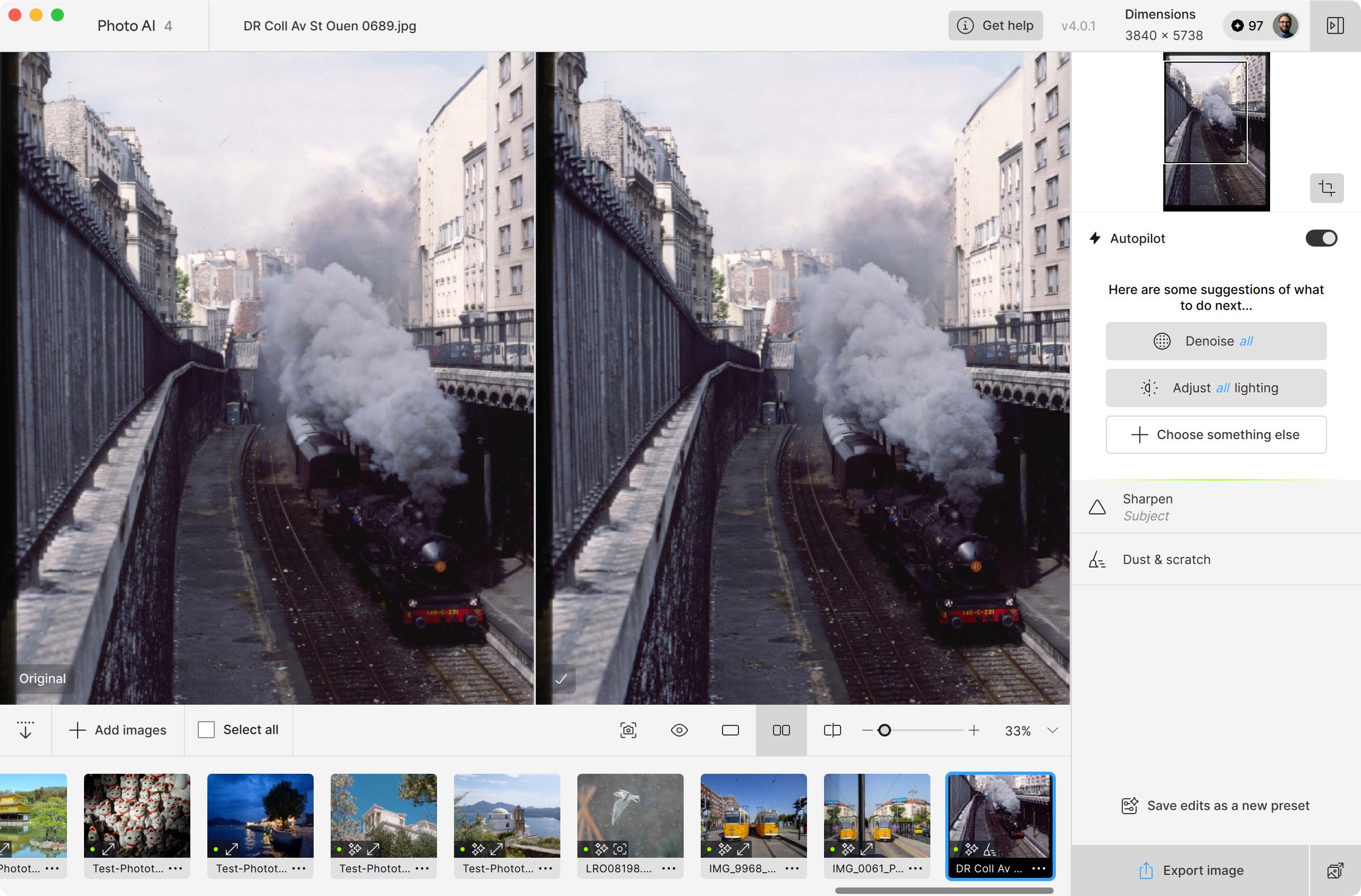Screen dimensions: 1361x896
Task: Click the Autopilot lightning bolt icon
Action: (1095, 239)
